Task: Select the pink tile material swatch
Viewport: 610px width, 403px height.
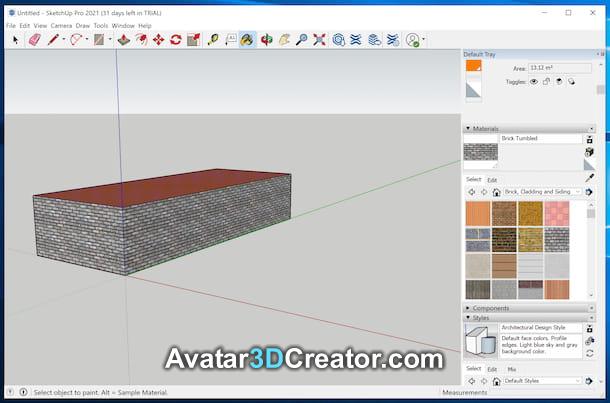Action: click(x=556, y=214)
